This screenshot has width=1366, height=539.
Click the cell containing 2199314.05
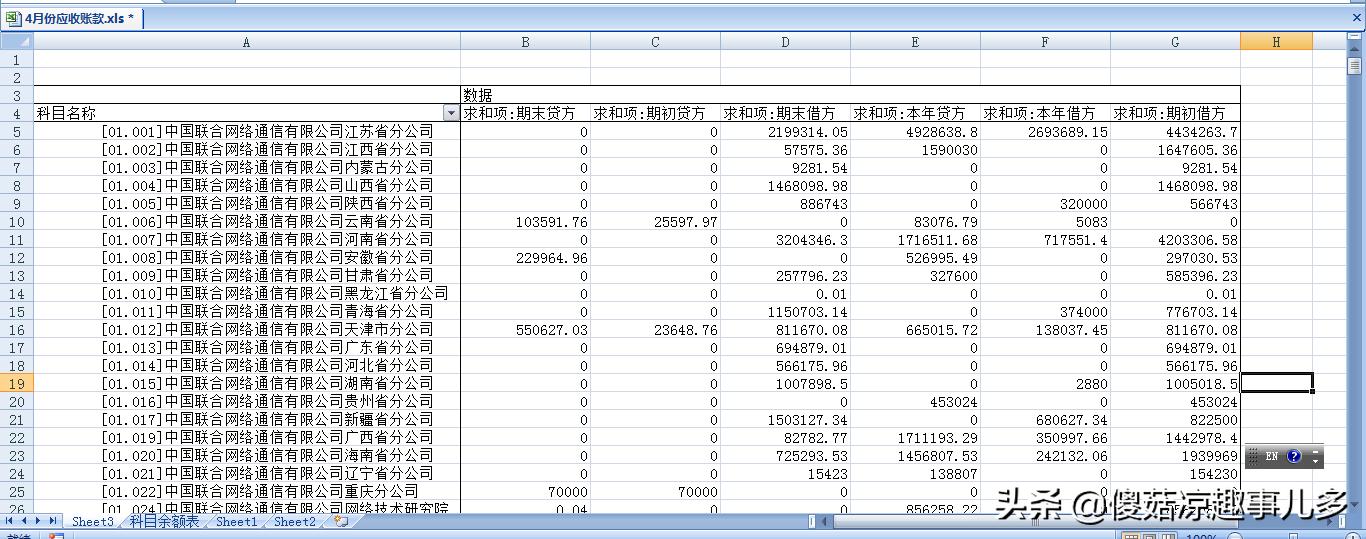pyautogui.click(x=785, y=131)
